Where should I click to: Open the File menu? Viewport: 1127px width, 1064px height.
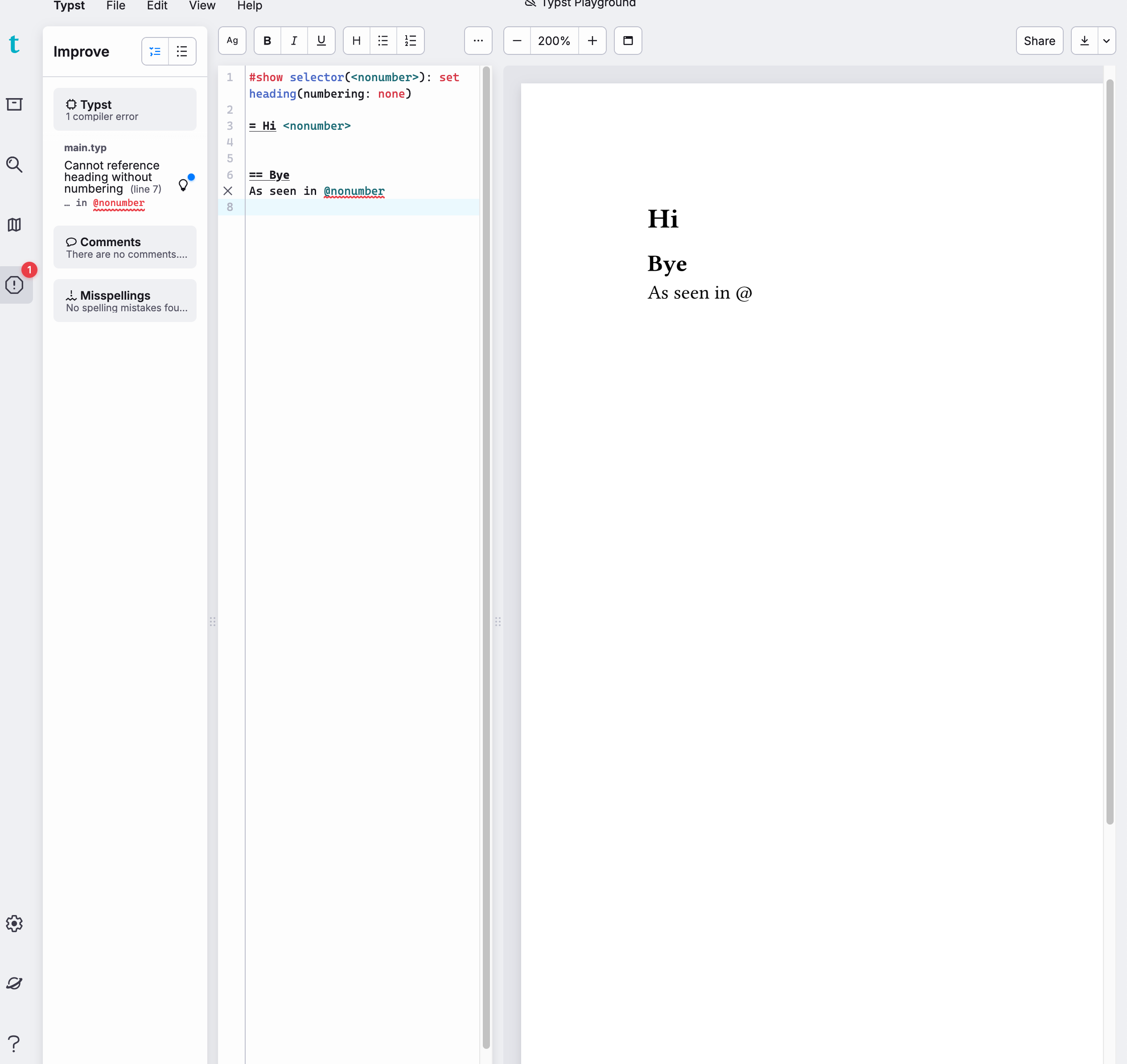point(115,6)
